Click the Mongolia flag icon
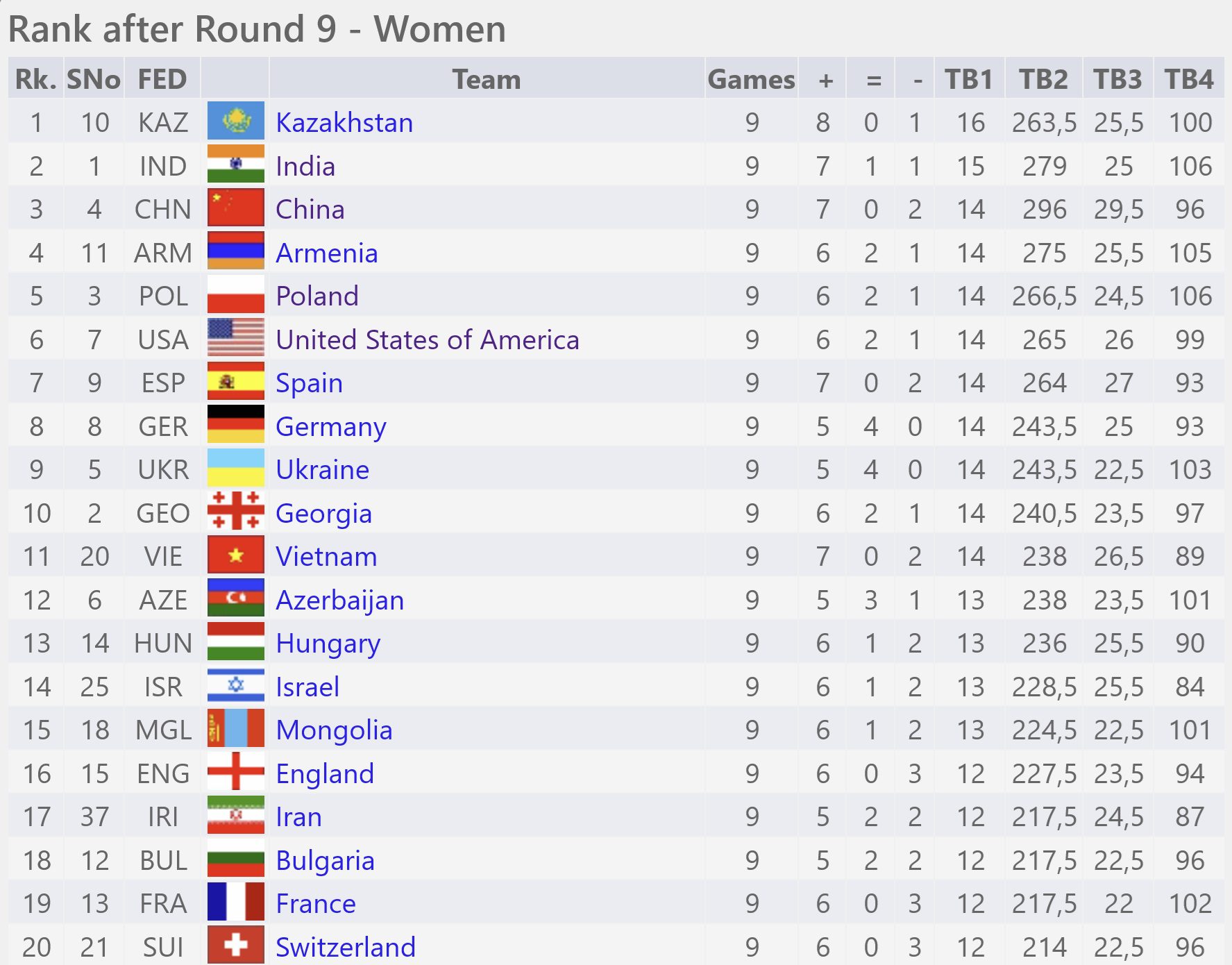The width and height of the screenshot is (1232, 965). click(236, 728)
